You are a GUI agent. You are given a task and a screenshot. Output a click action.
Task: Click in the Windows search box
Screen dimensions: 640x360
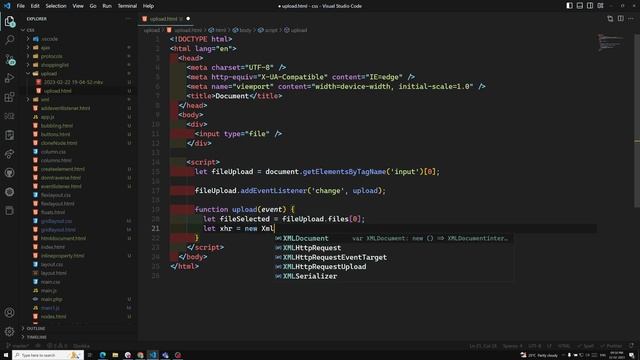[48, 355]
